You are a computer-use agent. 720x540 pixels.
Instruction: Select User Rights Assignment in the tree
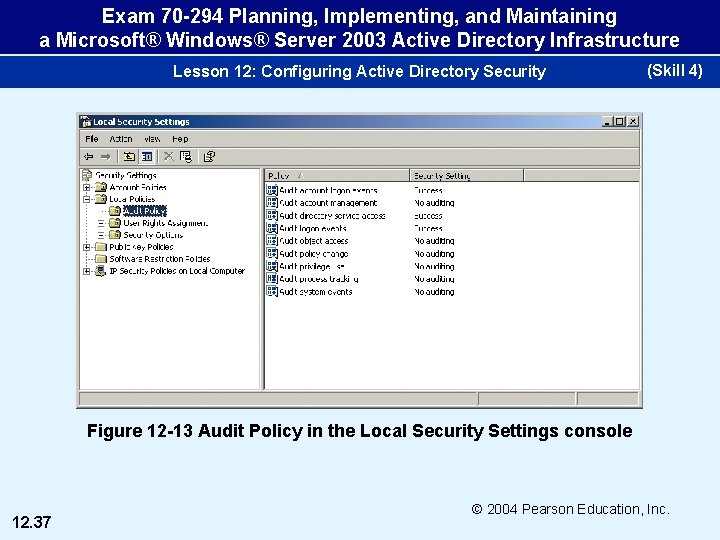[x=165, y=223]
